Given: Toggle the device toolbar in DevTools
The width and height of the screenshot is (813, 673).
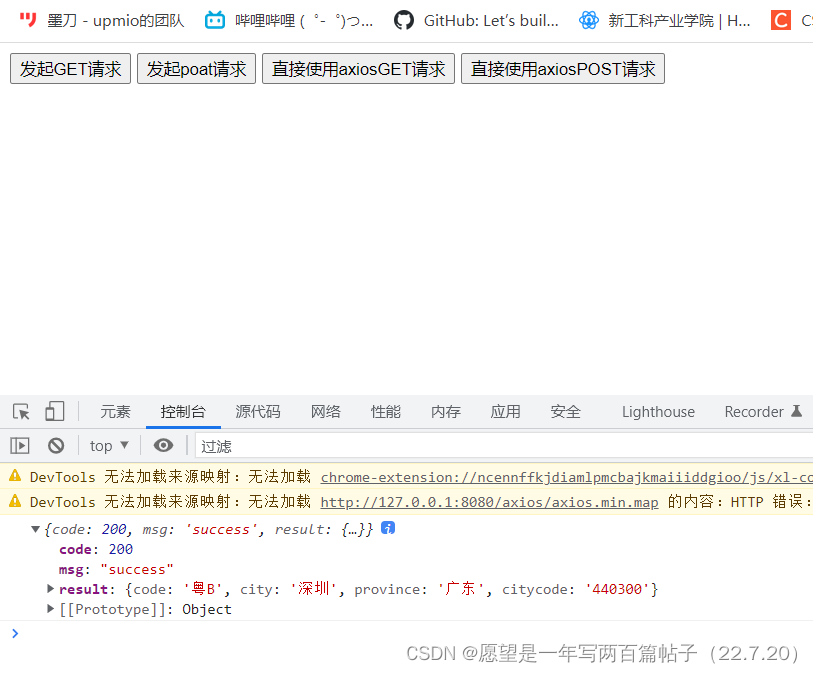Looking at the screenshot, I should point(54,411).
